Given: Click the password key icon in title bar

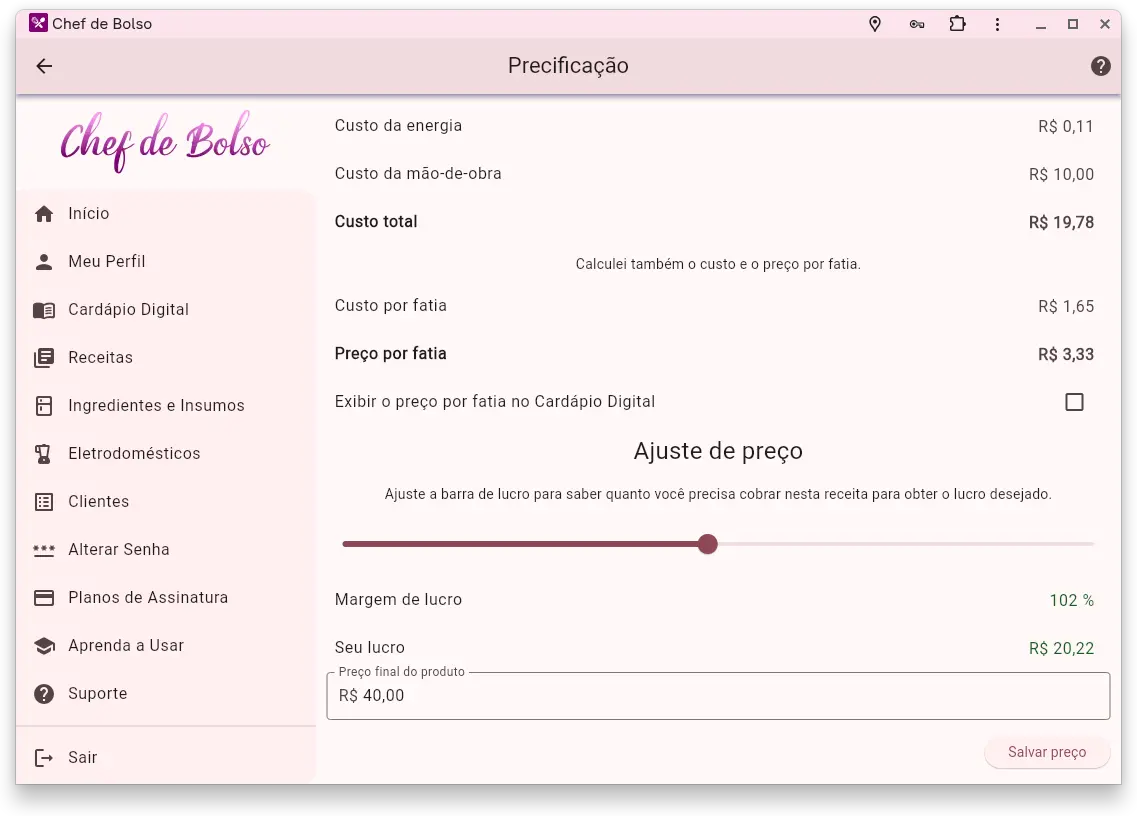Looking at the screenshot, I should 916,24.
